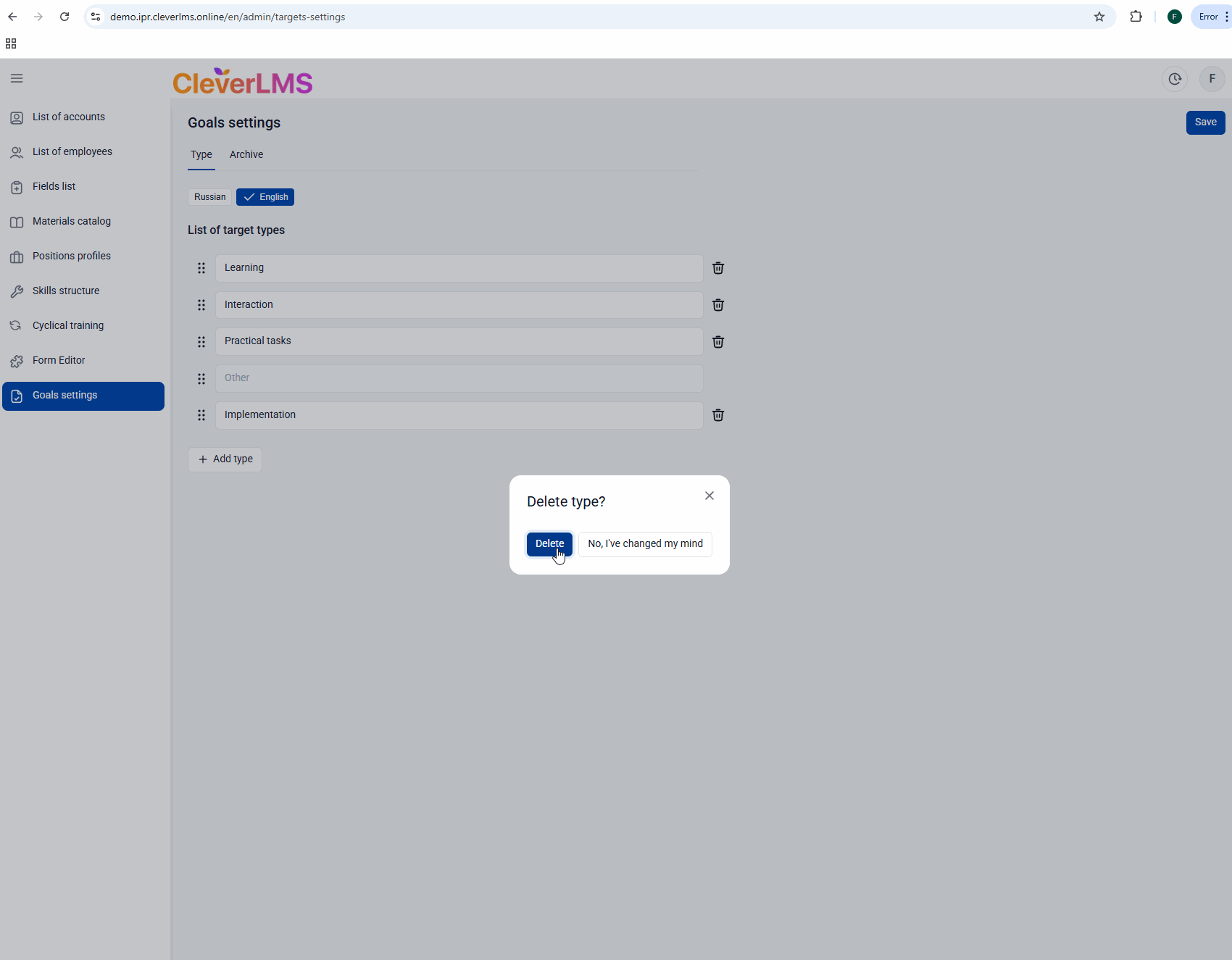Focus the Implementation input field
Image resolution: width=1232 pixels, height=960 pixels.
pos(459,415)
